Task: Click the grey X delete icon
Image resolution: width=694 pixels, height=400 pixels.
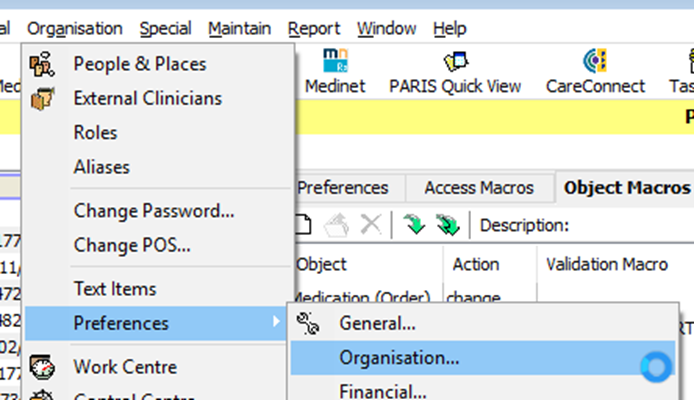Action: [371, 225]
